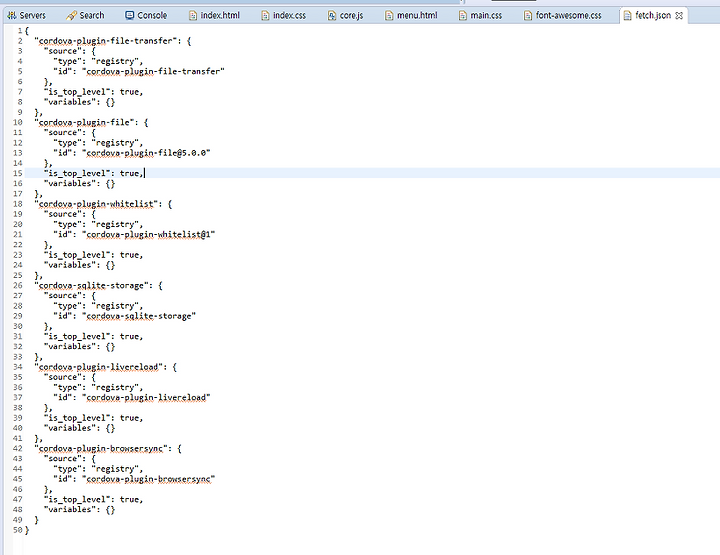
Task: Click the font-awesome.css file icon
Action: [529, 16]
